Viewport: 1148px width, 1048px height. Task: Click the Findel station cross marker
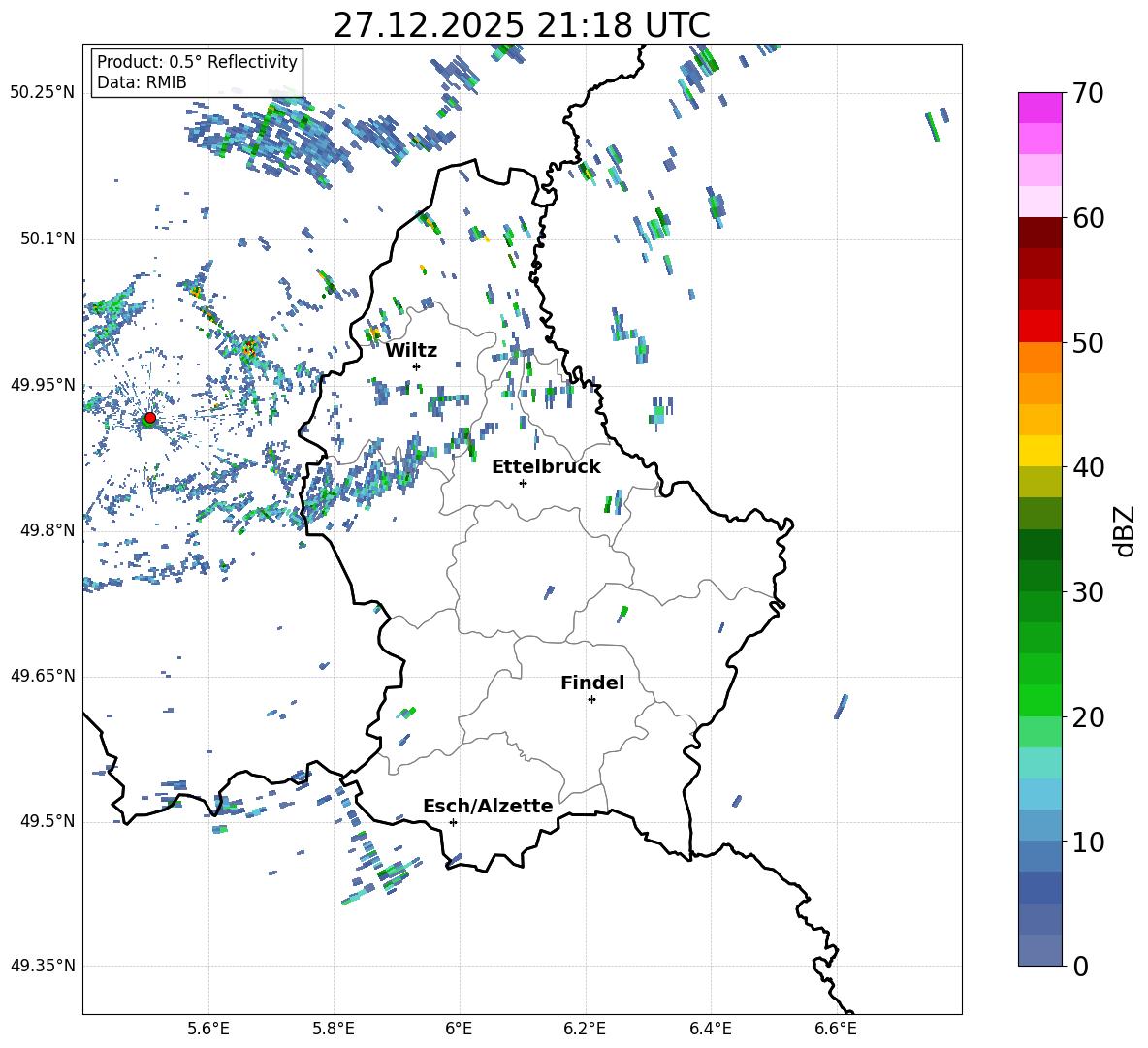591,699
